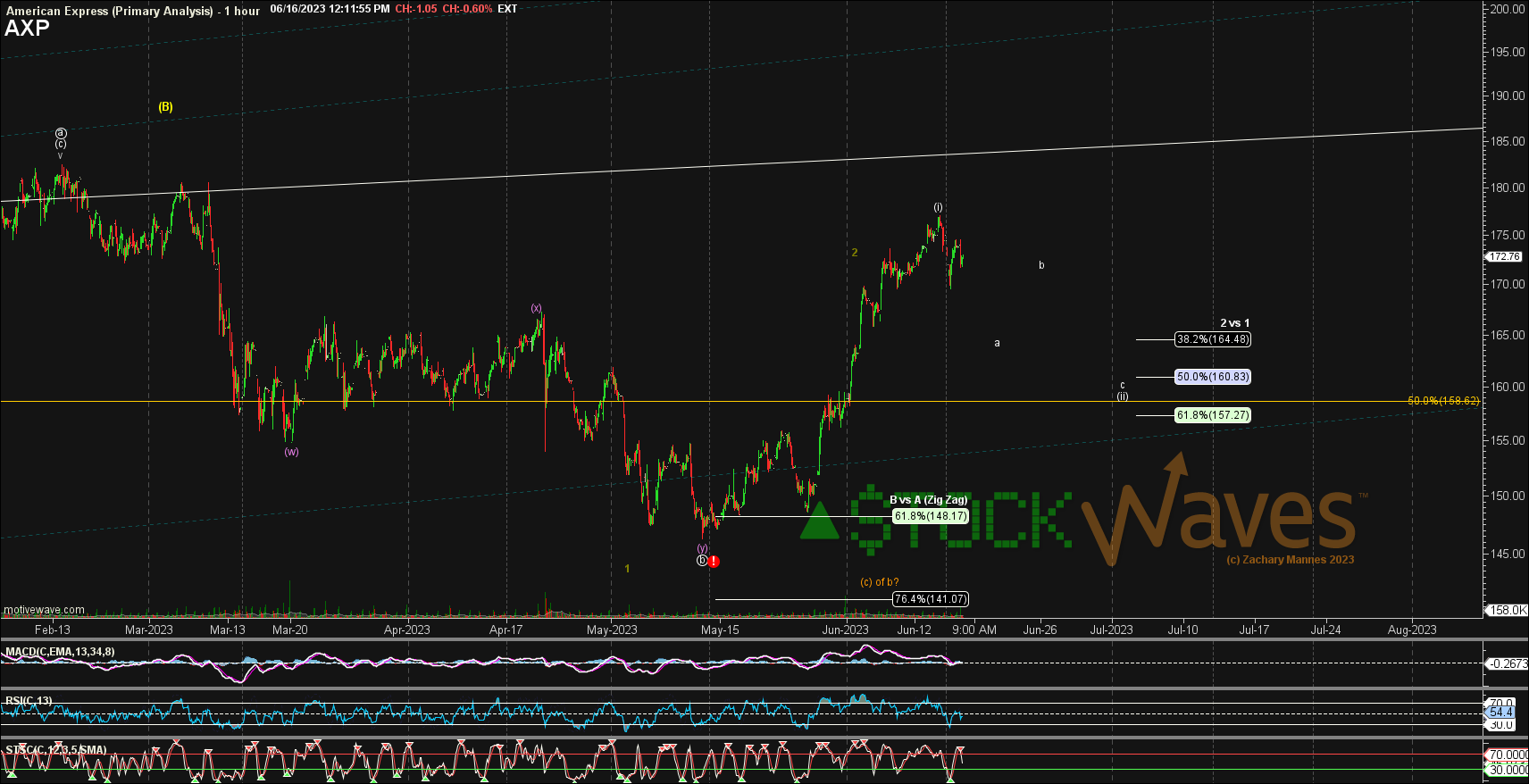Select the olive wave 2 label

point(854,253)
